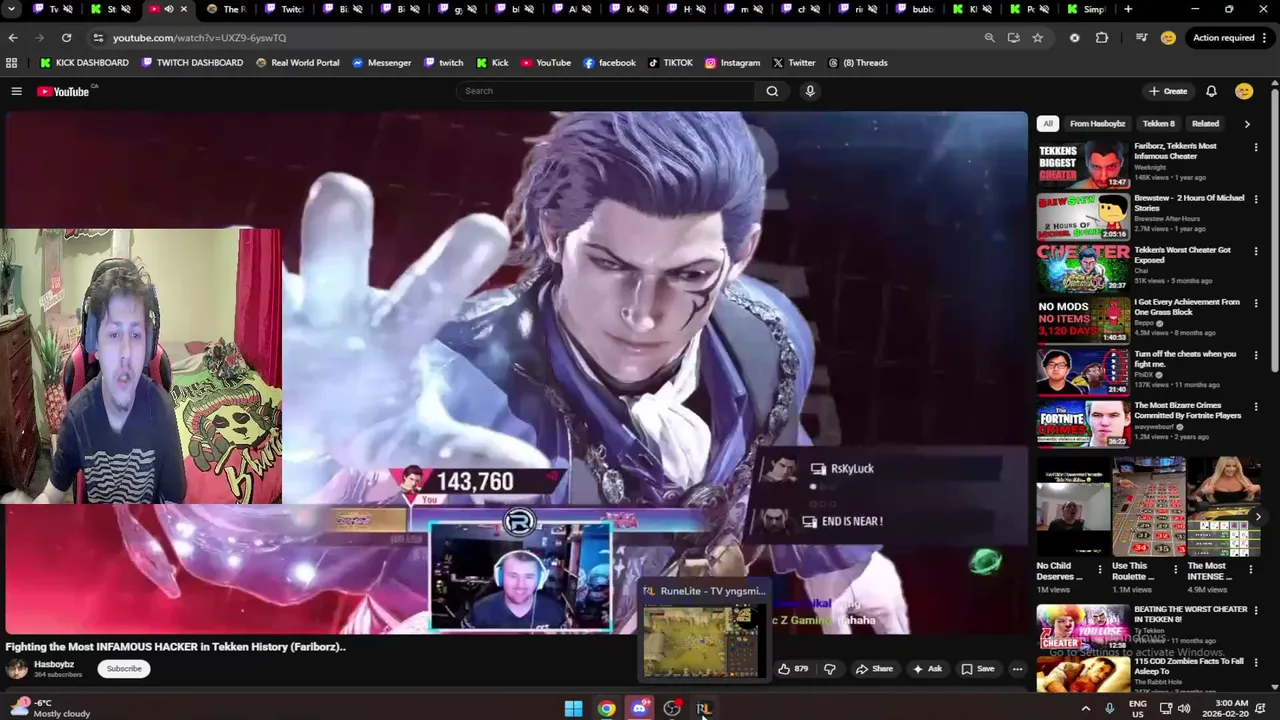Screen dimensions: 1280x720
Task: Open the TIKTOK bookmark
Action: pyautogui.click(x=670, y=63)
